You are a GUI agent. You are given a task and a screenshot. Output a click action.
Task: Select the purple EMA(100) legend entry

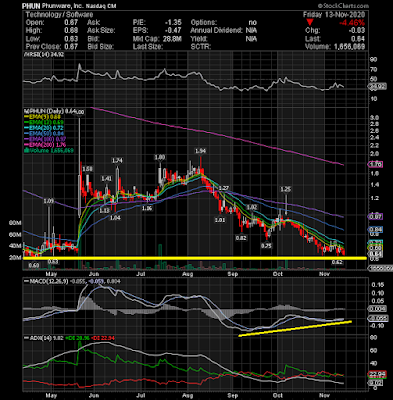(x=45, y=139)
